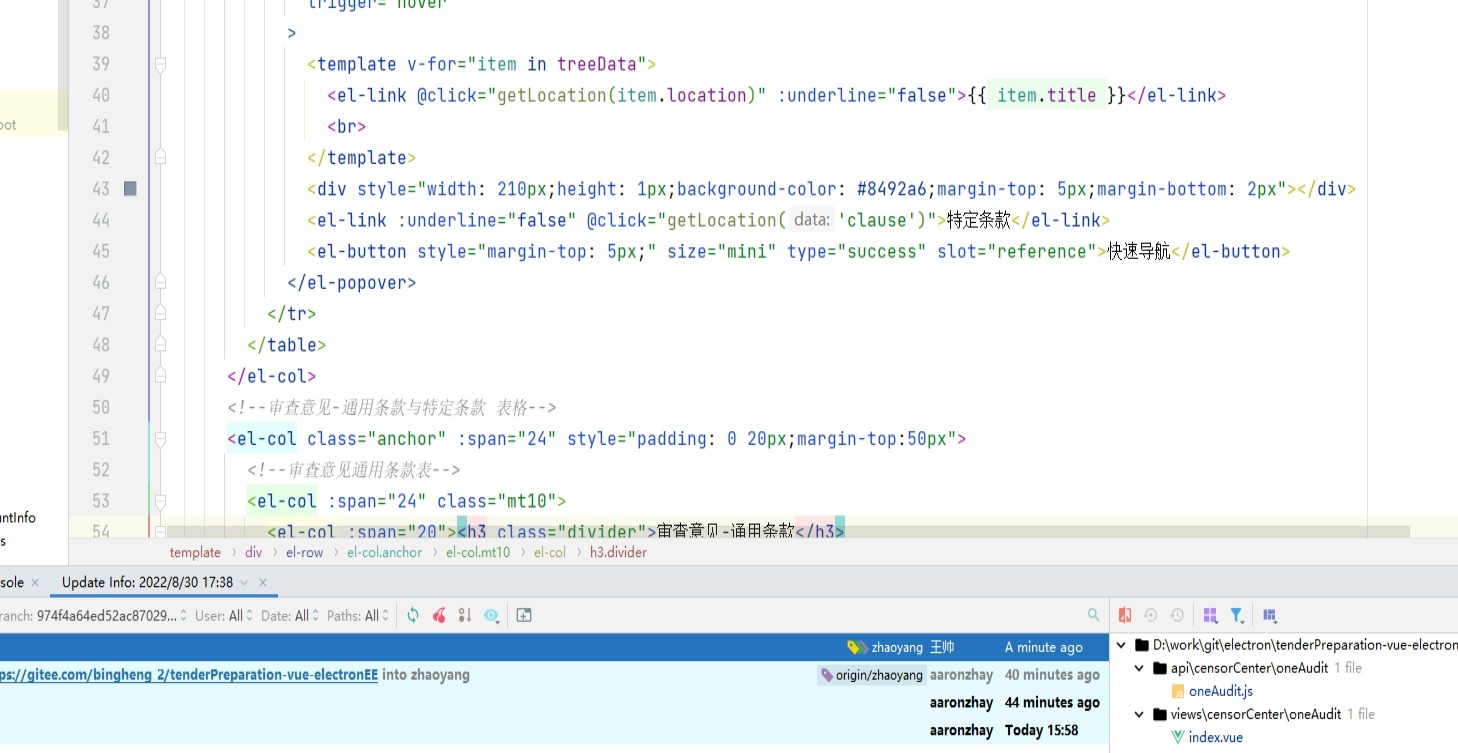1458x753 pixels.
Task: Click the data: parameter hint on line 44
Action: (x=813, y=221)
